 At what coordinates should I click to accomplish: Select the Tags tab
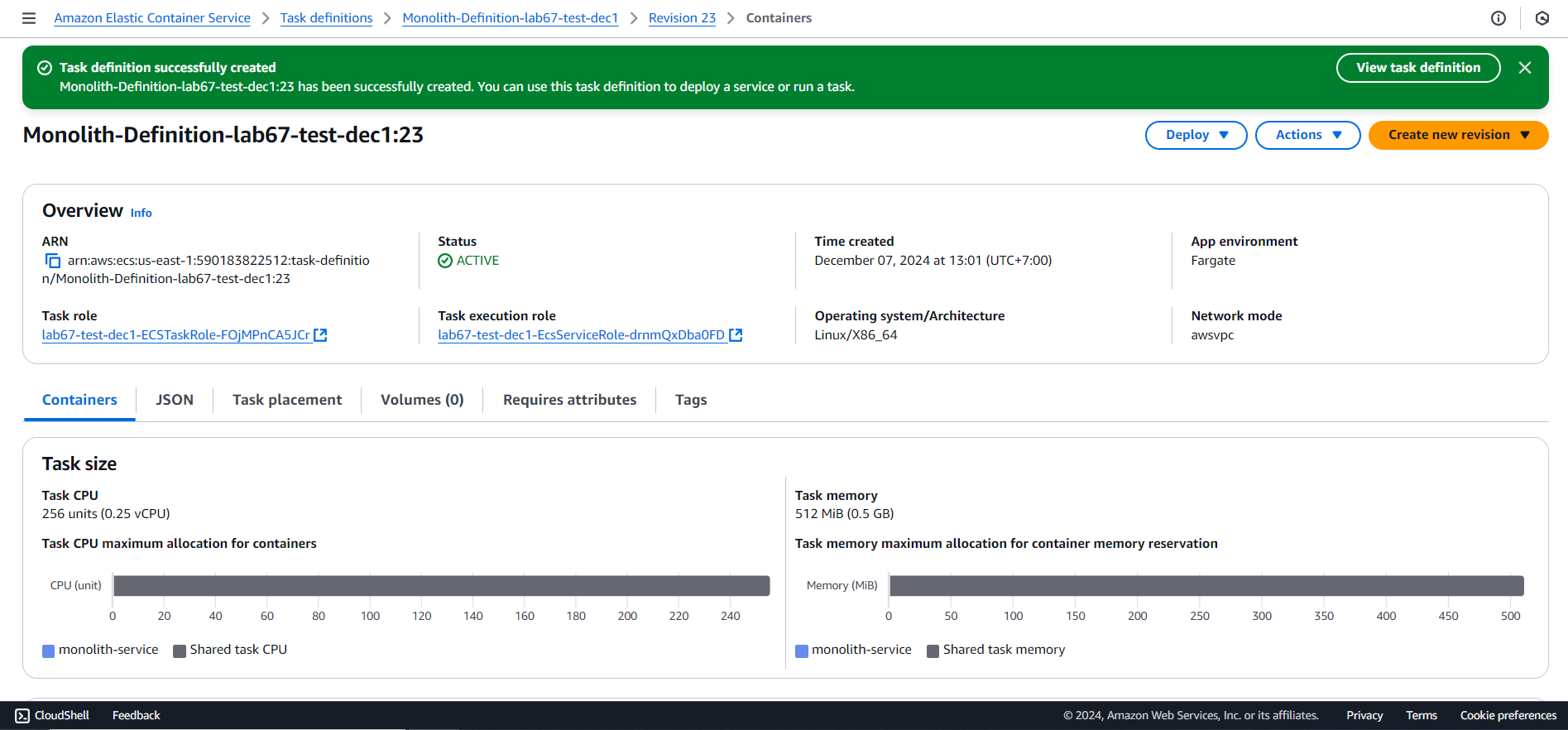691,400
